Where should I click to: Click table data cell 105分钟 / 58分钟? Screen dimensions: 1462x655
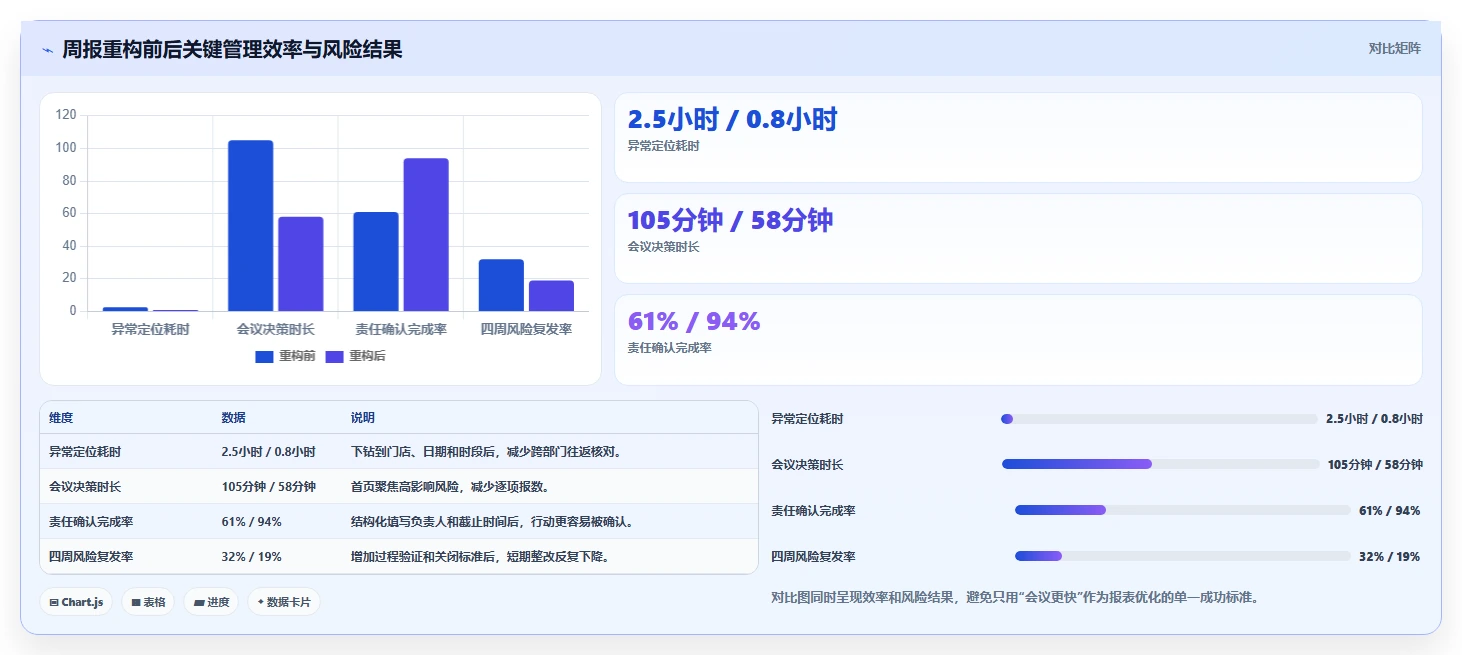point(268,487)
